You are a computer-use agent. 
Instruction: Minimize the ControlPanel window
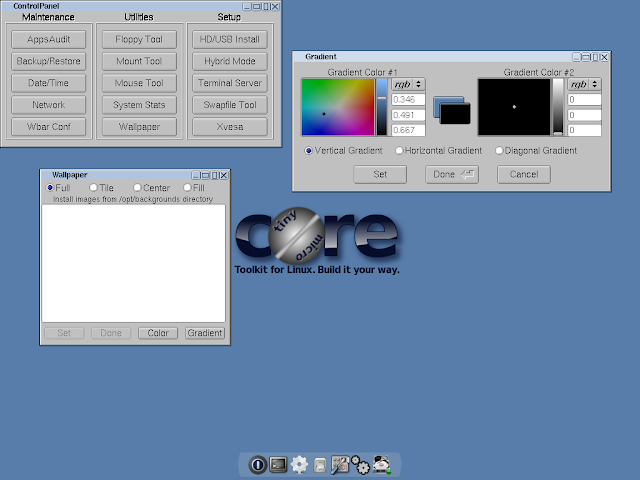pyautogui.click(x=247, y=7)
